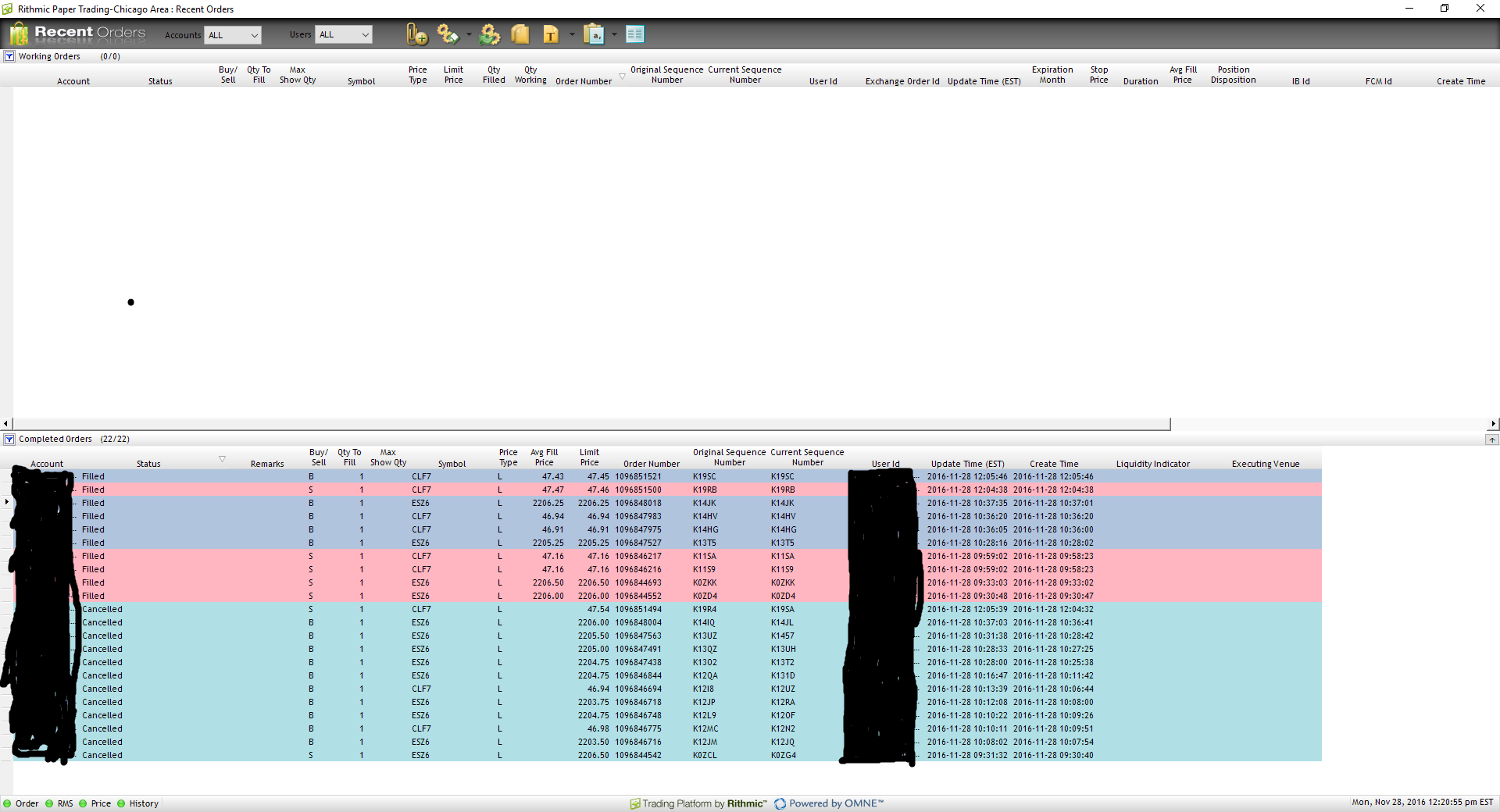Click the up-arrow button above Completed Orders
1500x812 pixels.
(1492, 440)
